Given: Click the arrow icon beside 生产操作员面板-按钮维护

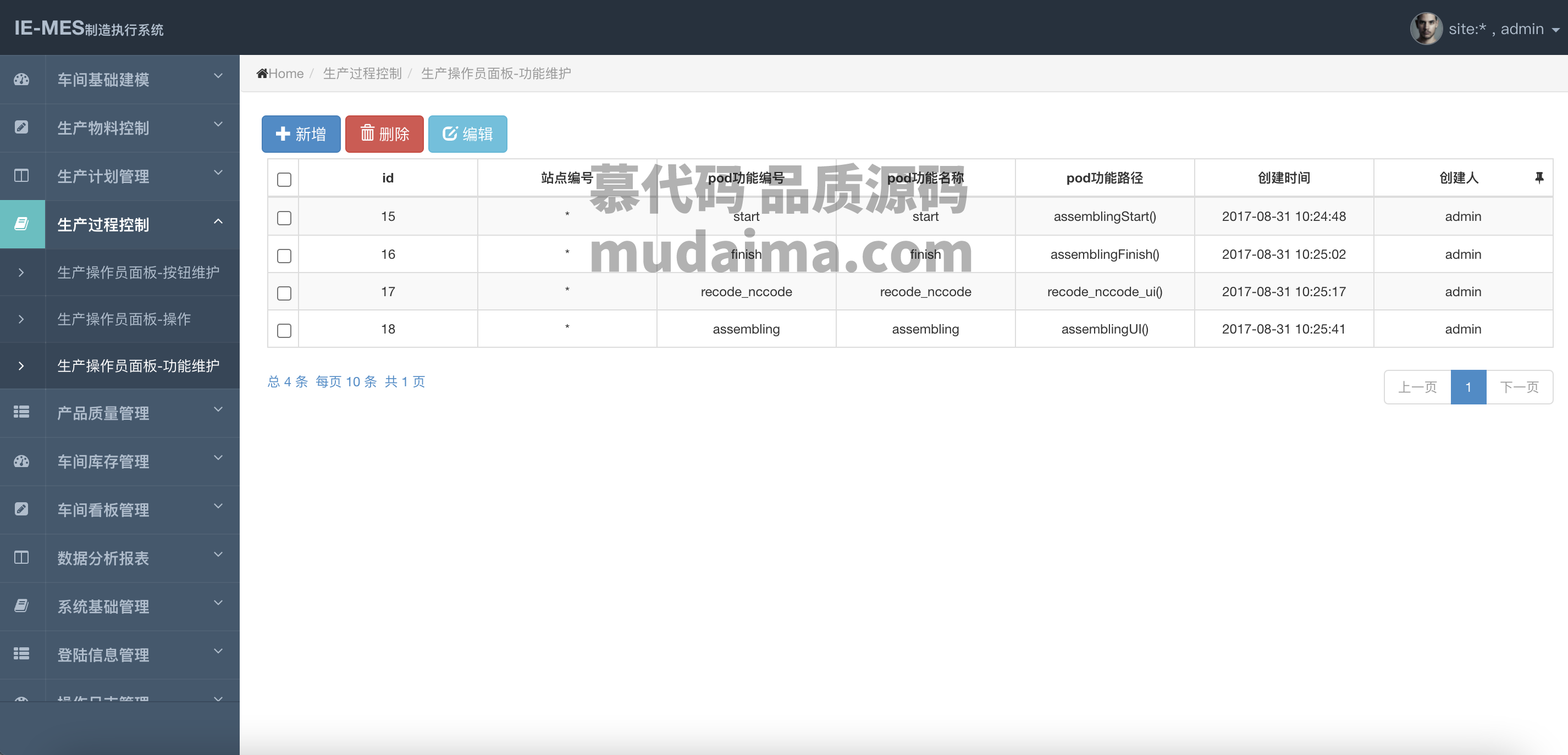Looking at the screenshot, I should pos(21,273).
